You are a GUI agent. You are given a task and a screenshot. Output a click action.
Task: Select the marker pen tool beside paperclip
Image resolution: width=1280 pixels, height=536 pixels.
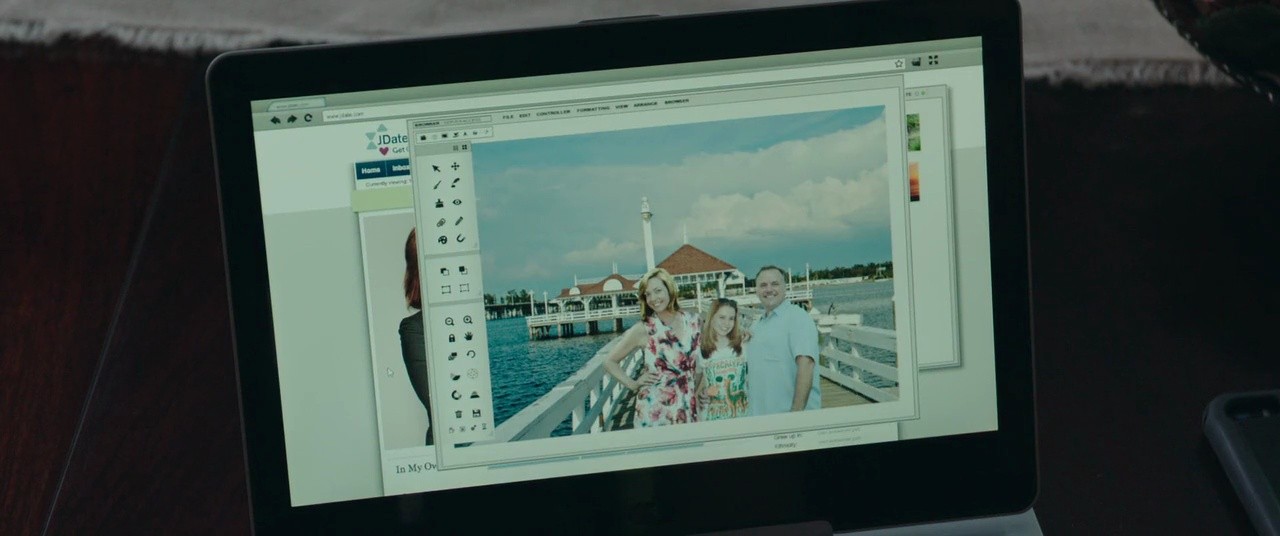coord(459,220)
